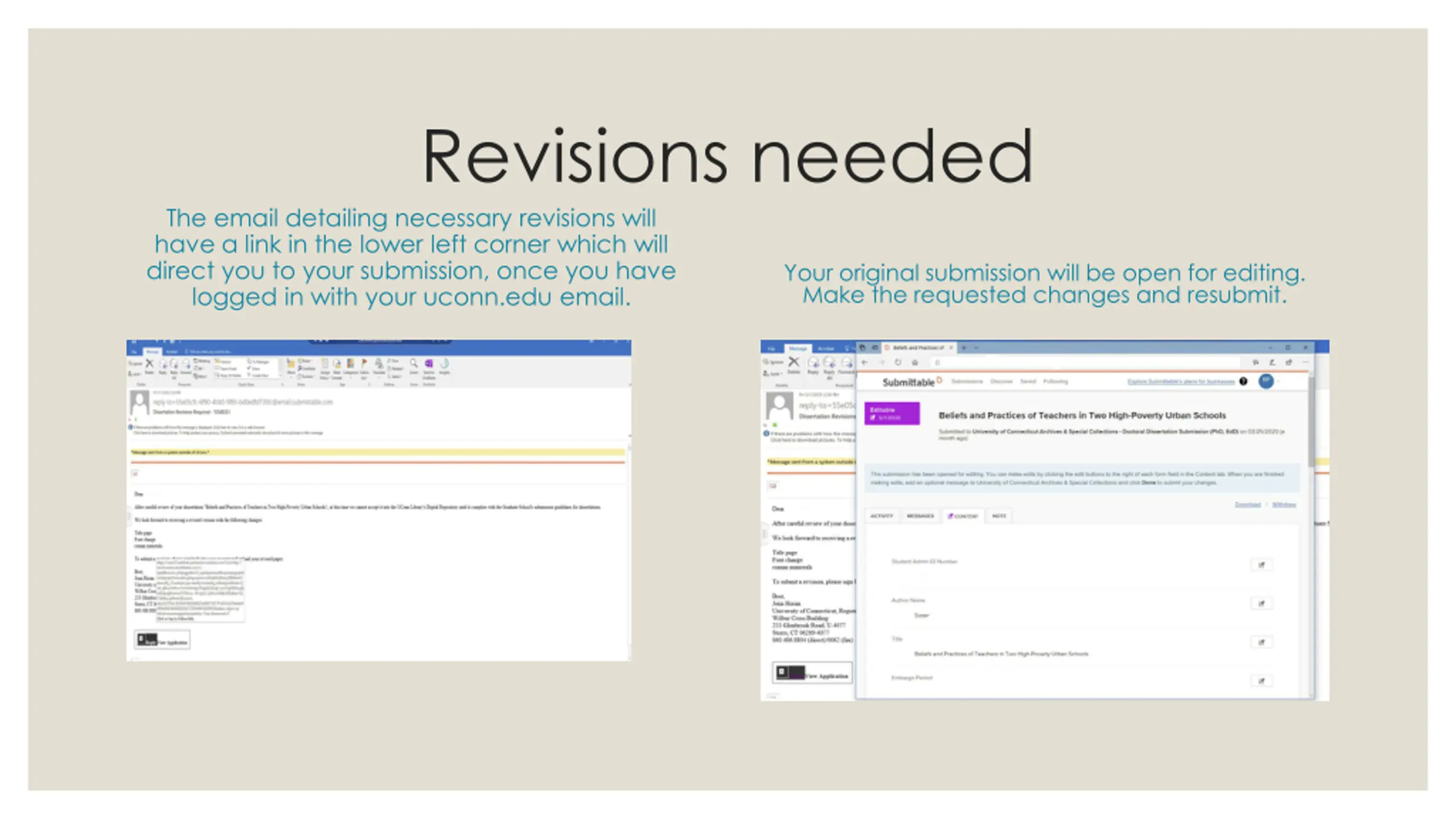
Task: Click the Follow Up flag icon in left email ribbon
Action: coord(364,364)
